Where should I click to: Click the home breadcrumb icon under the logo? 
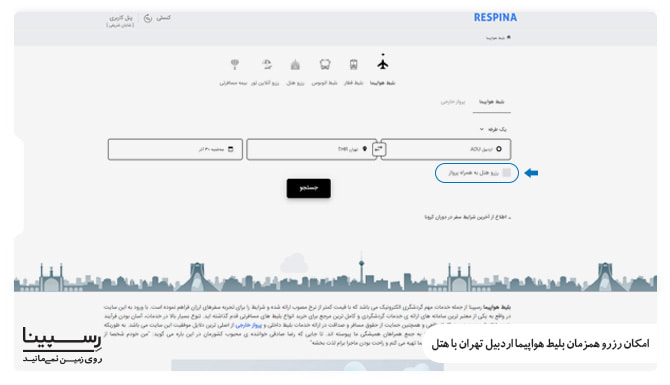[508, 38]
